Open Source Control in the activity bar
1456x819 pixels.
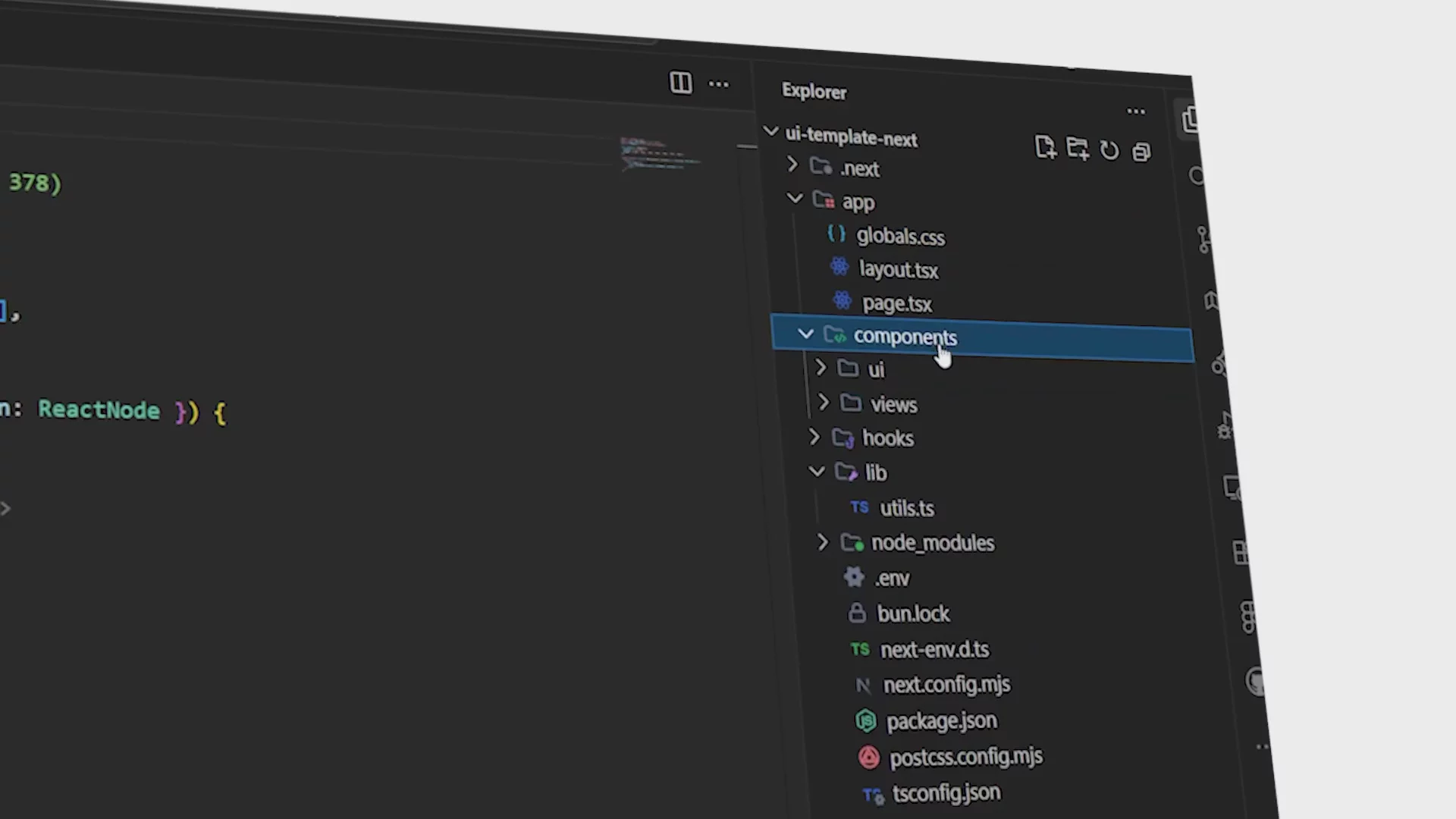pos(1204,240)
